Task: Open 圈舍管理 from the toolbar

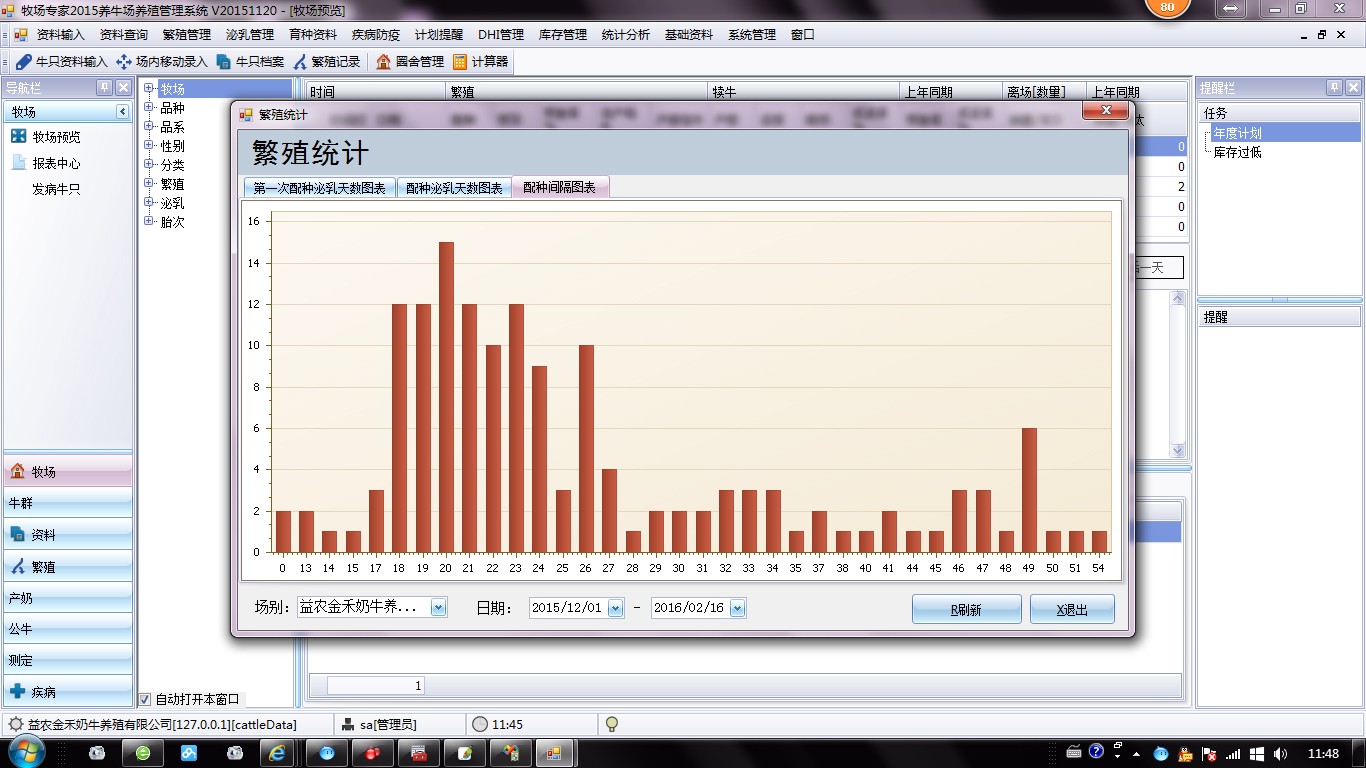Action: click(x=410, y=60)
